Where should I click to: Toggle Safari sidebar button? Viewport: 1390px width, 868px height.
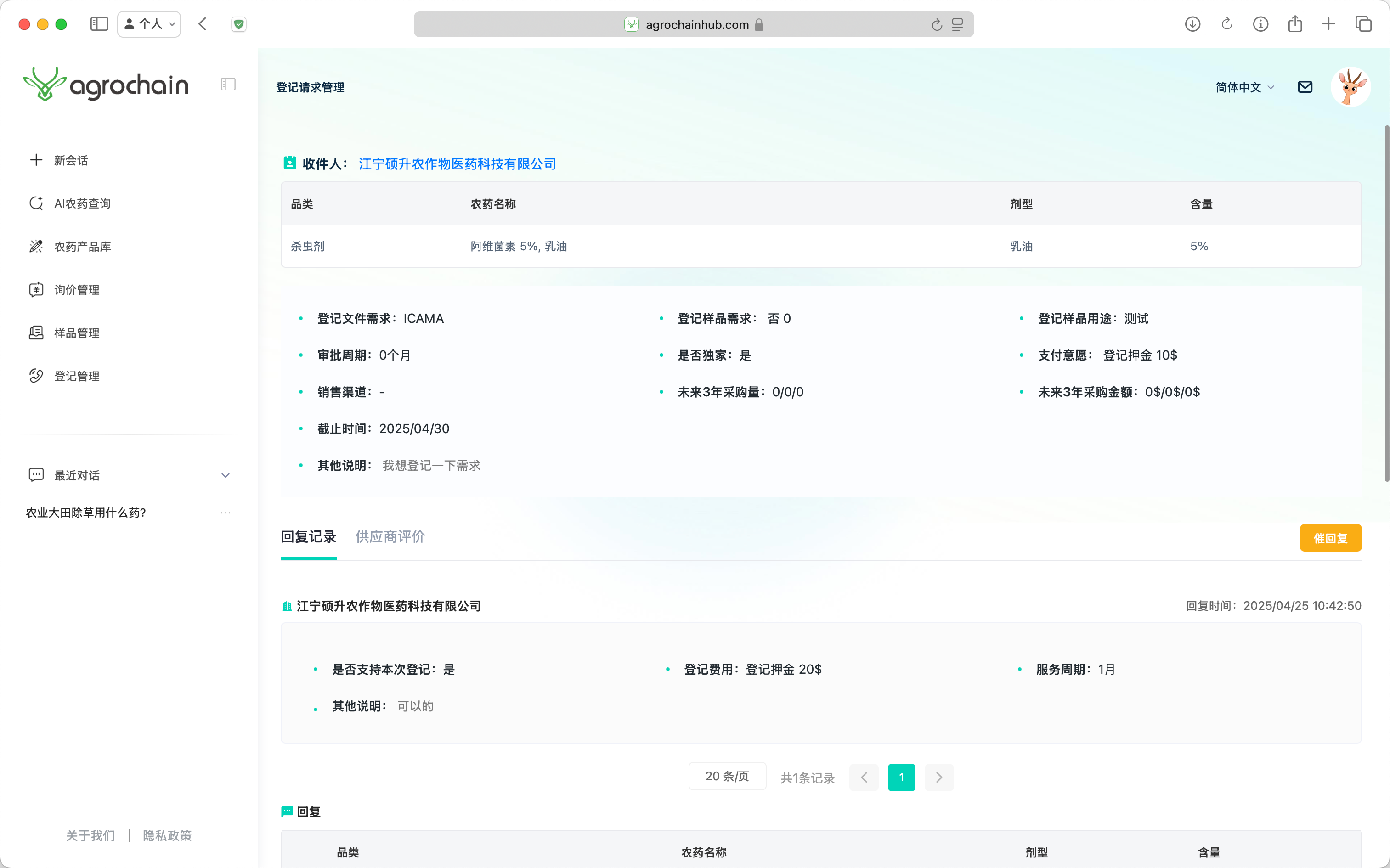point(99,24)
